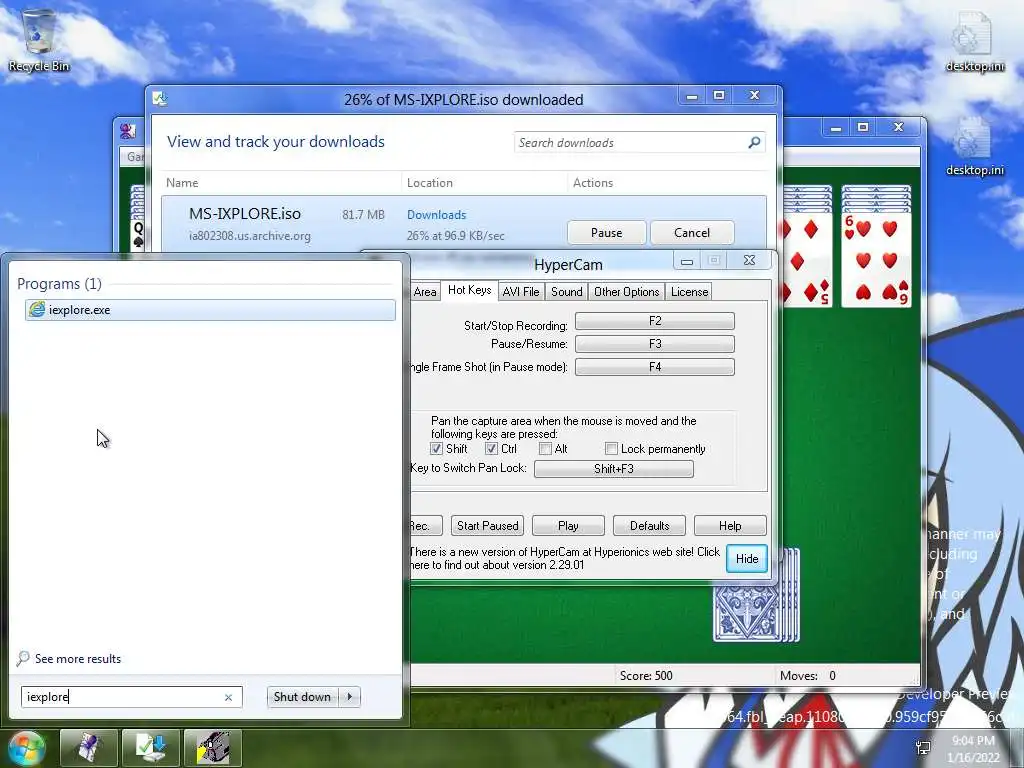1024x768 pixels.
Task: Open HyperCam Help
Action: click(x=729, y=526)
